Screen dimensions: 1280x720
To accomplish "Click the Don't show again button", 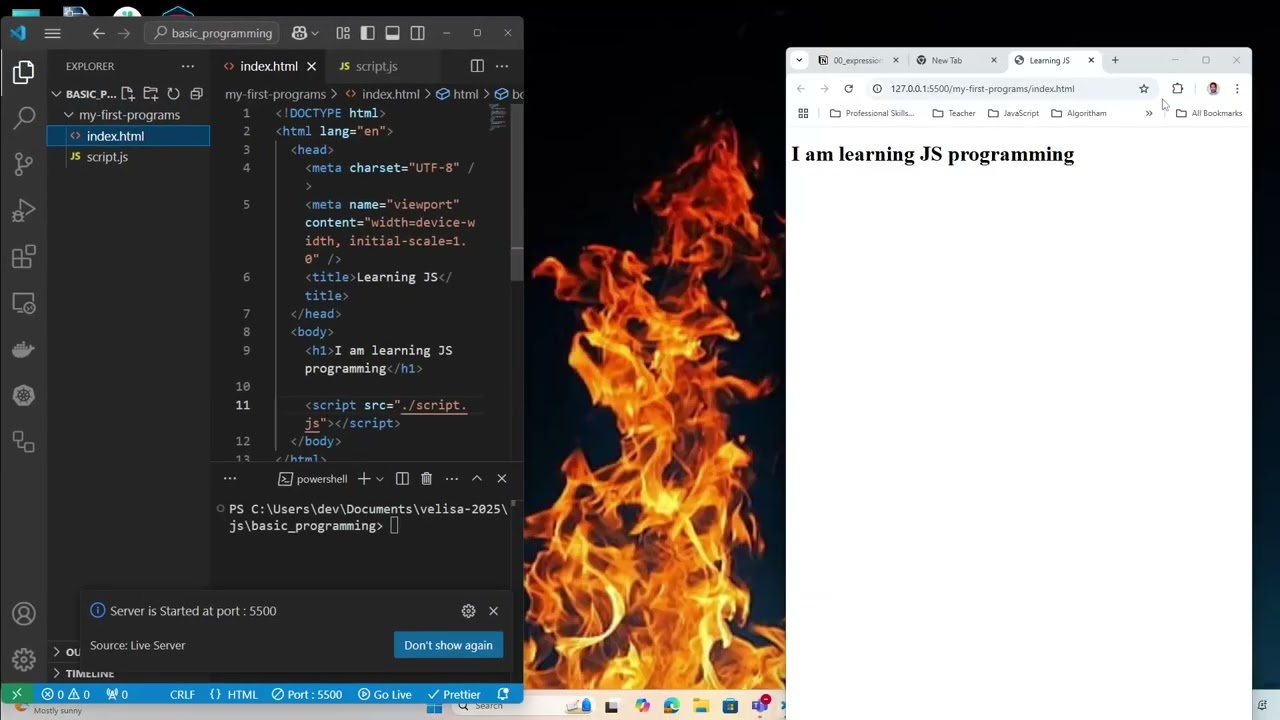I will [448, 645].
